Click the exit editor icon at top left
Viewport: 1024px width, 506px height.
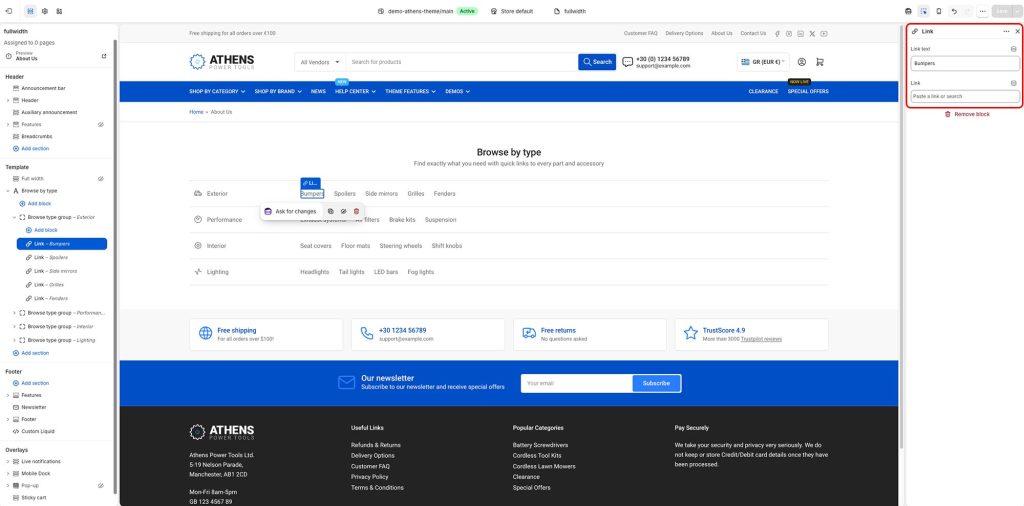8,11
